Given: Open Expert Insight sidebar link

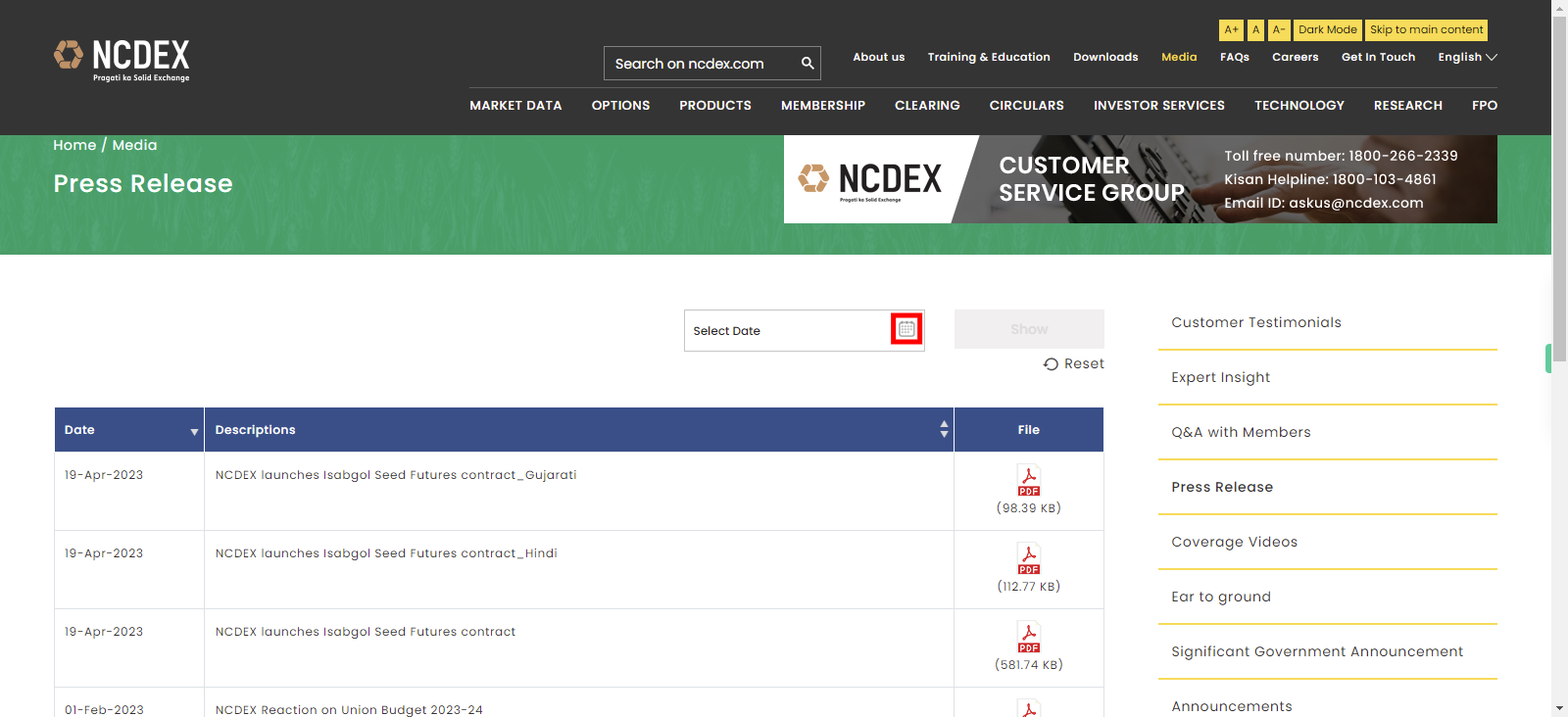Looking at the screenshot, I should (1220, 377).
